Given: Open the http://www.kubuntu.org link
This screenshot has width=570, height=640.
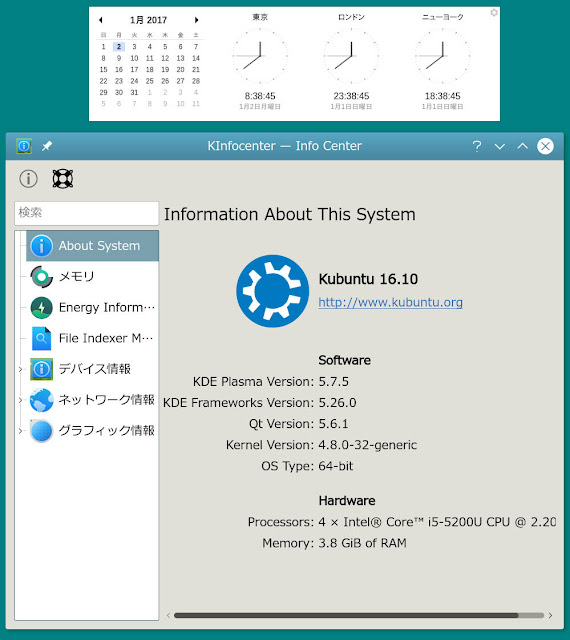Looking at the screenshot, I should click(390, 302).
